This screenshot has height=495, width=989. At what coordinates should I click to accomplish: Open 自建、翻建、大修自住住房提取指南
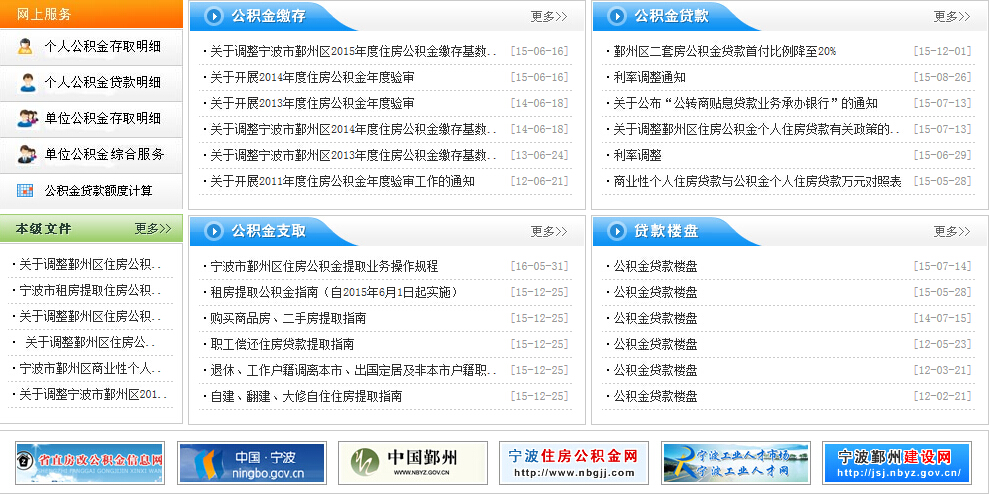tap(306, 397)
